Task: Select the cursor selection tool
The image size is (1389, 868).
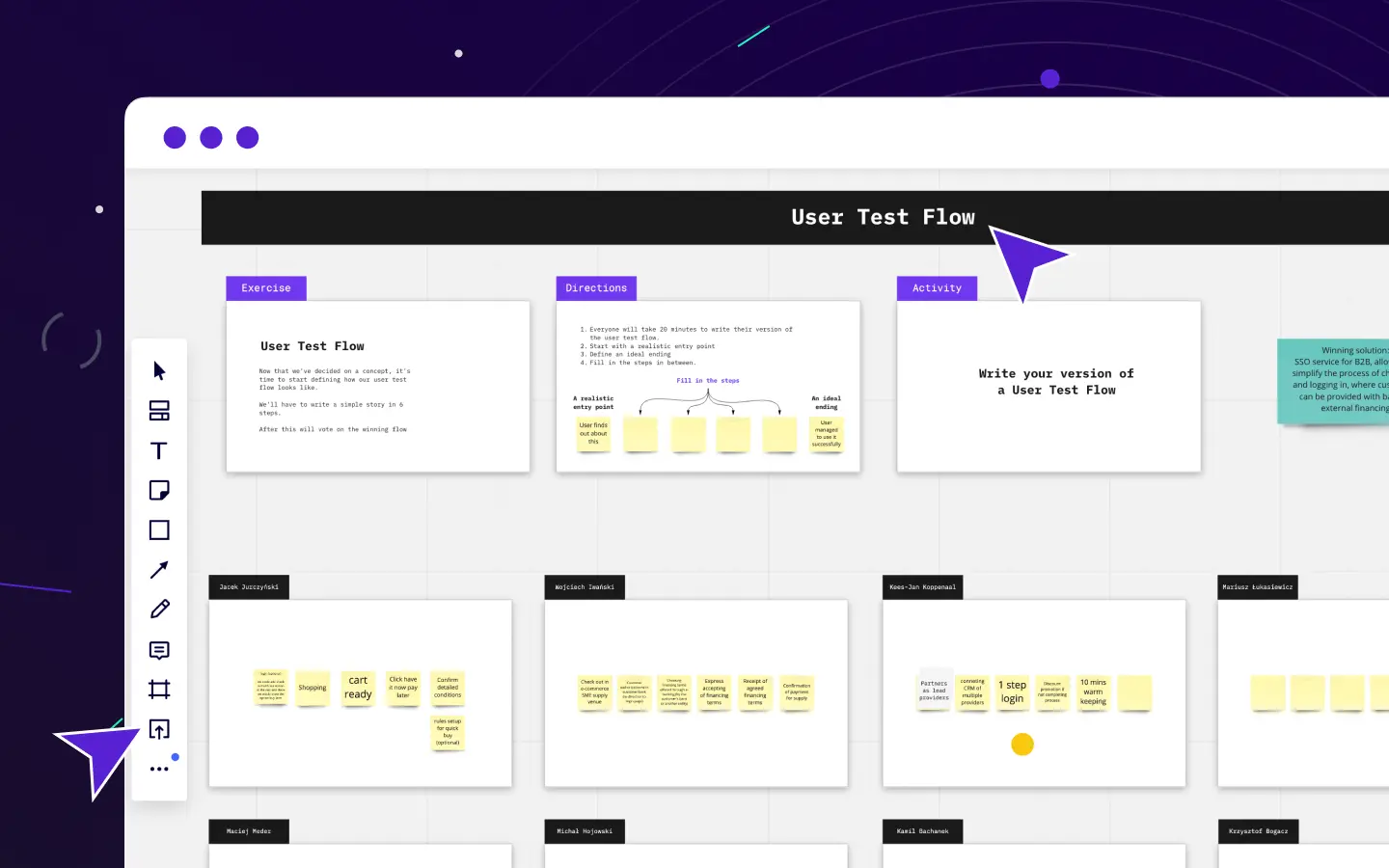Action: [x=159, y=371]
